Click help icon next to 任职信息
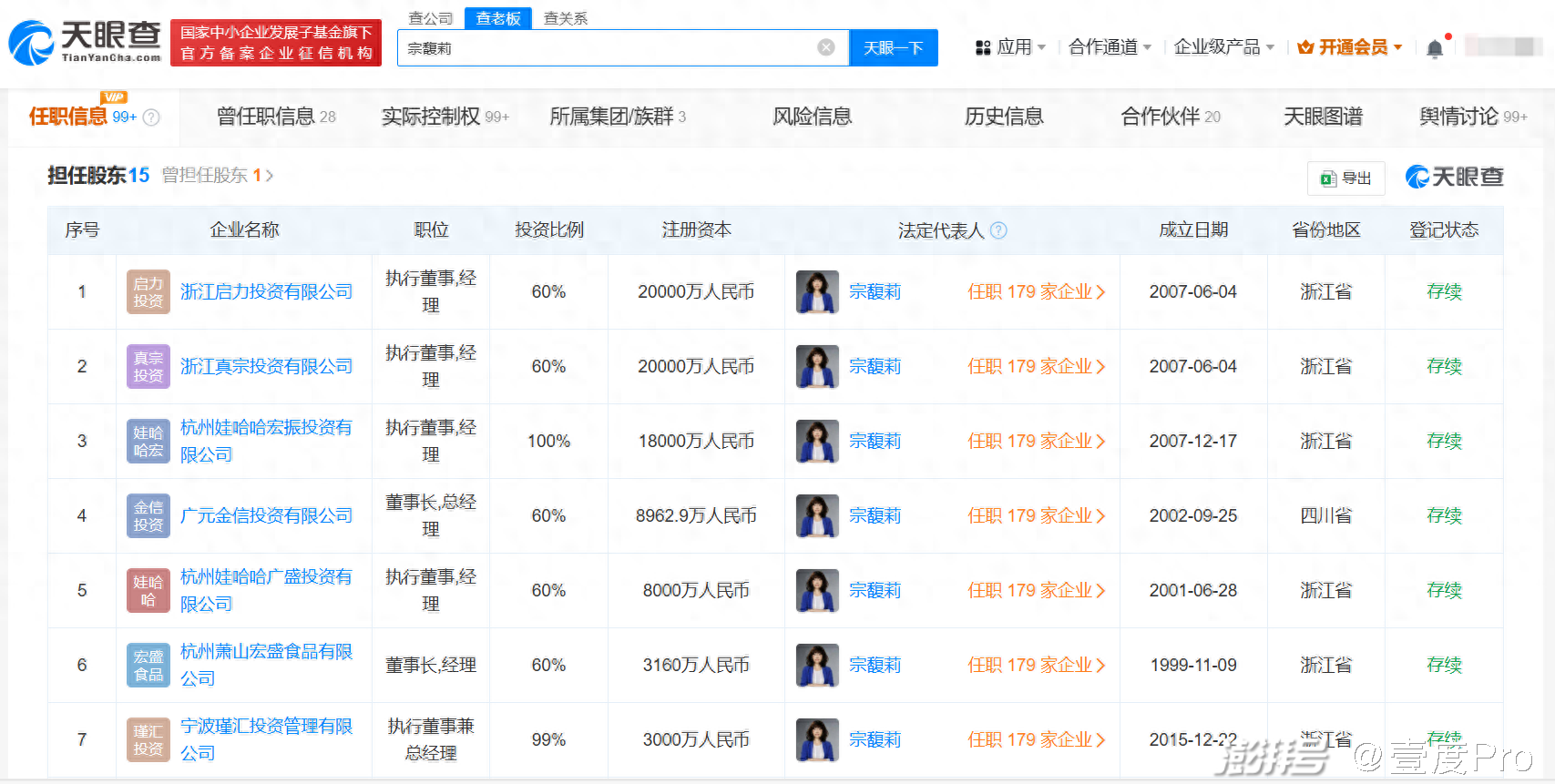 tap(152, 117)
